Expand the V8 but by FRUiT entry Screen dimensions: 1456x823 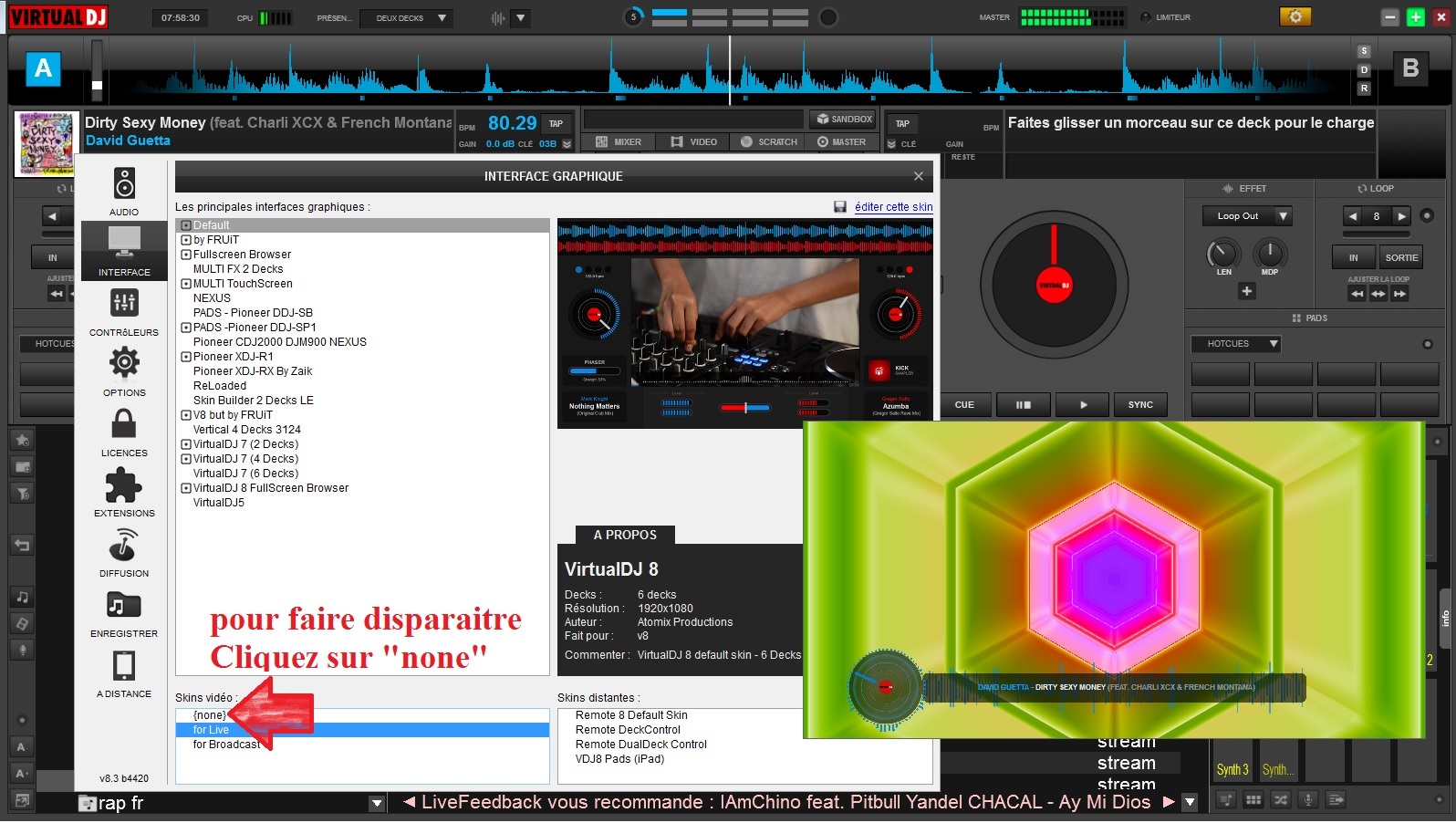[186, 415]
